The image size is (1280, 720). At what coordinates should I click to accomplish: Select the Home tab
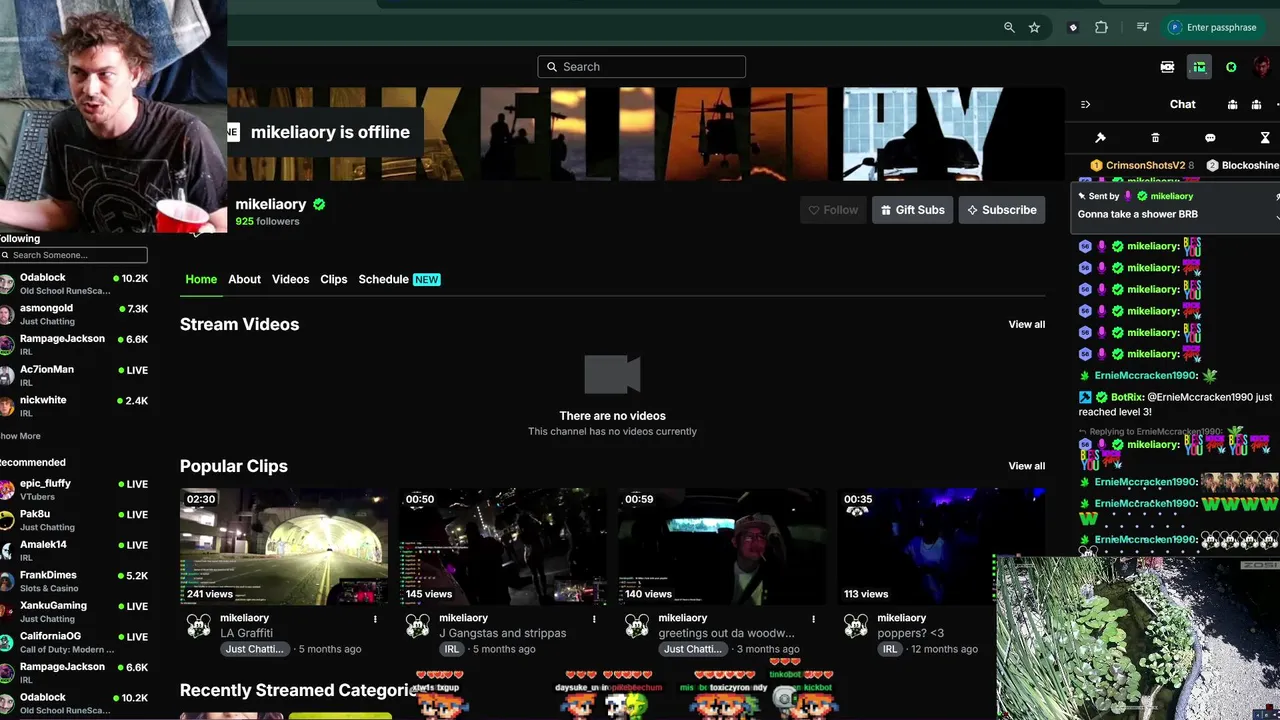[201, 279]
